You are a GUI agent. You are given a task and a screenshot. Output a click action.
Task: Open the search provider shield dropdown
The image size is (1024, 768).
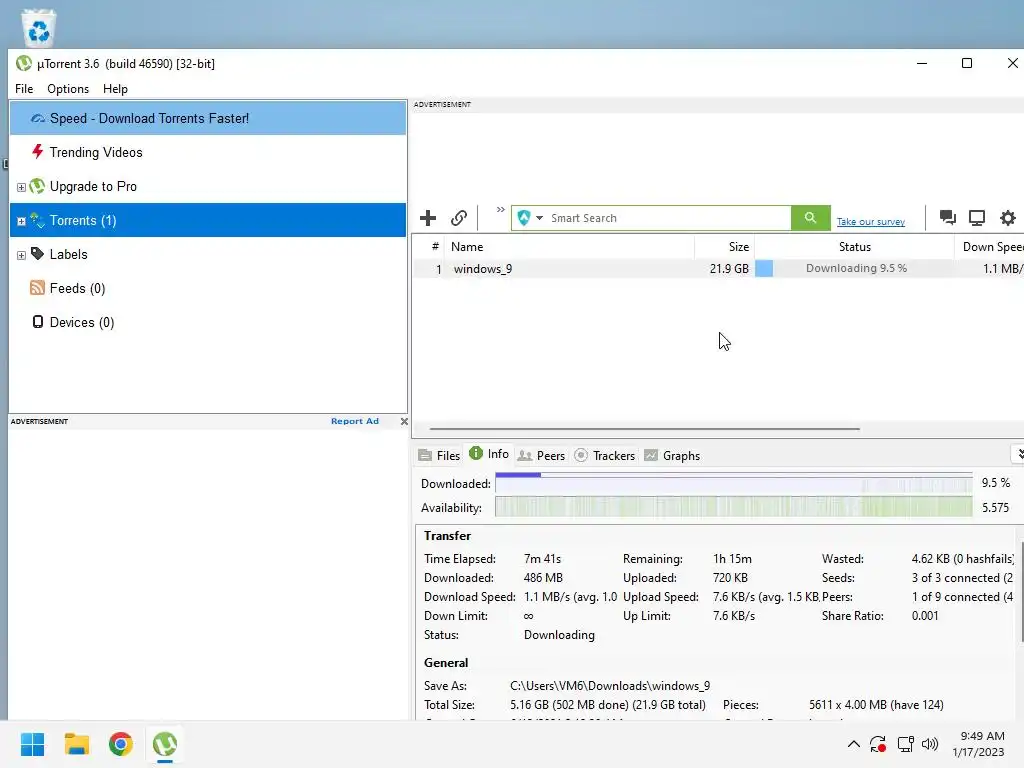[530, 218]
